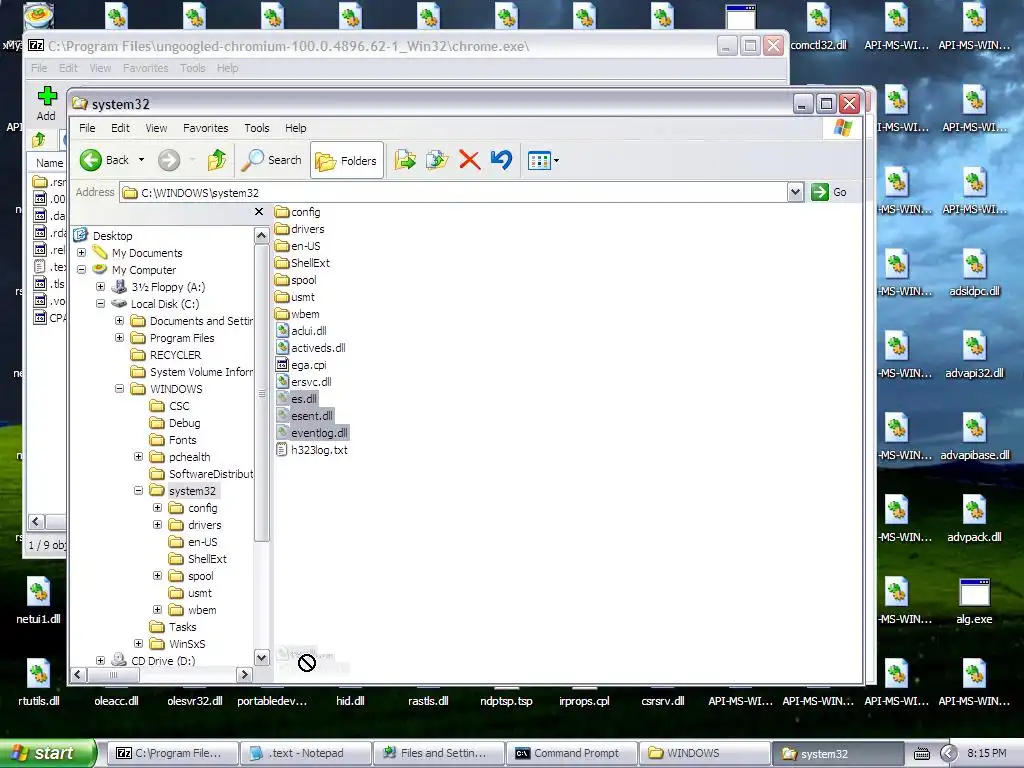This screenshot has height=768, width=1024.
Task: Click the keyboard icon in system tray
Action: (921, 754)
